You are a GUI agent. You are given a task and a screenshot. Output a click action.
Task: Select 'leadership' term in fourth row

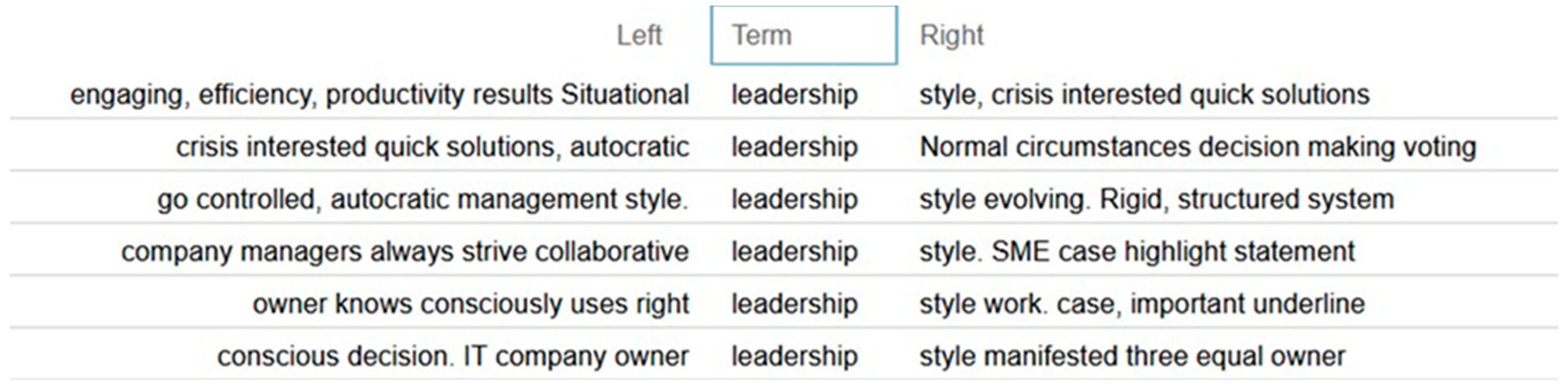(794, 252)
